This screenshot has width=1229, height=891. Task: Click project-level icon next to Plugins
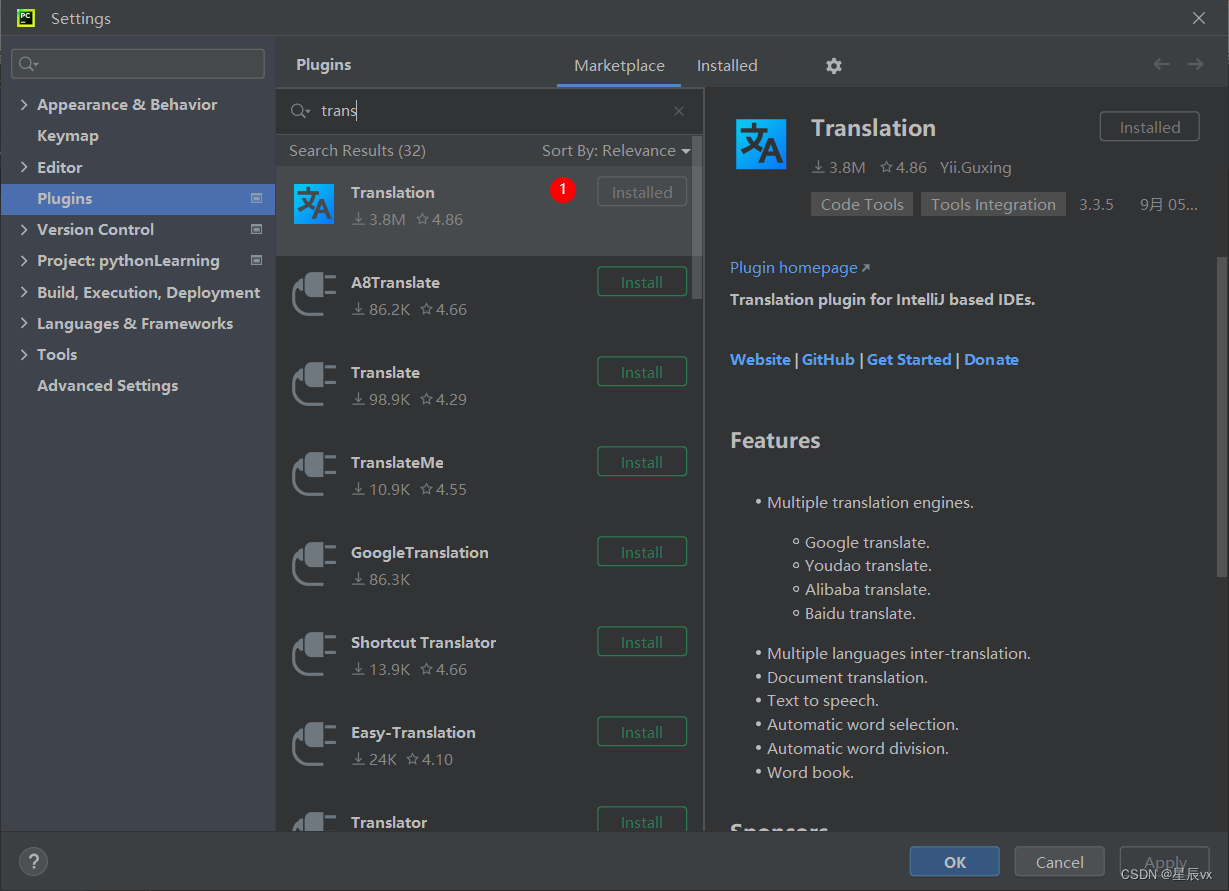(x=257, y=198)
